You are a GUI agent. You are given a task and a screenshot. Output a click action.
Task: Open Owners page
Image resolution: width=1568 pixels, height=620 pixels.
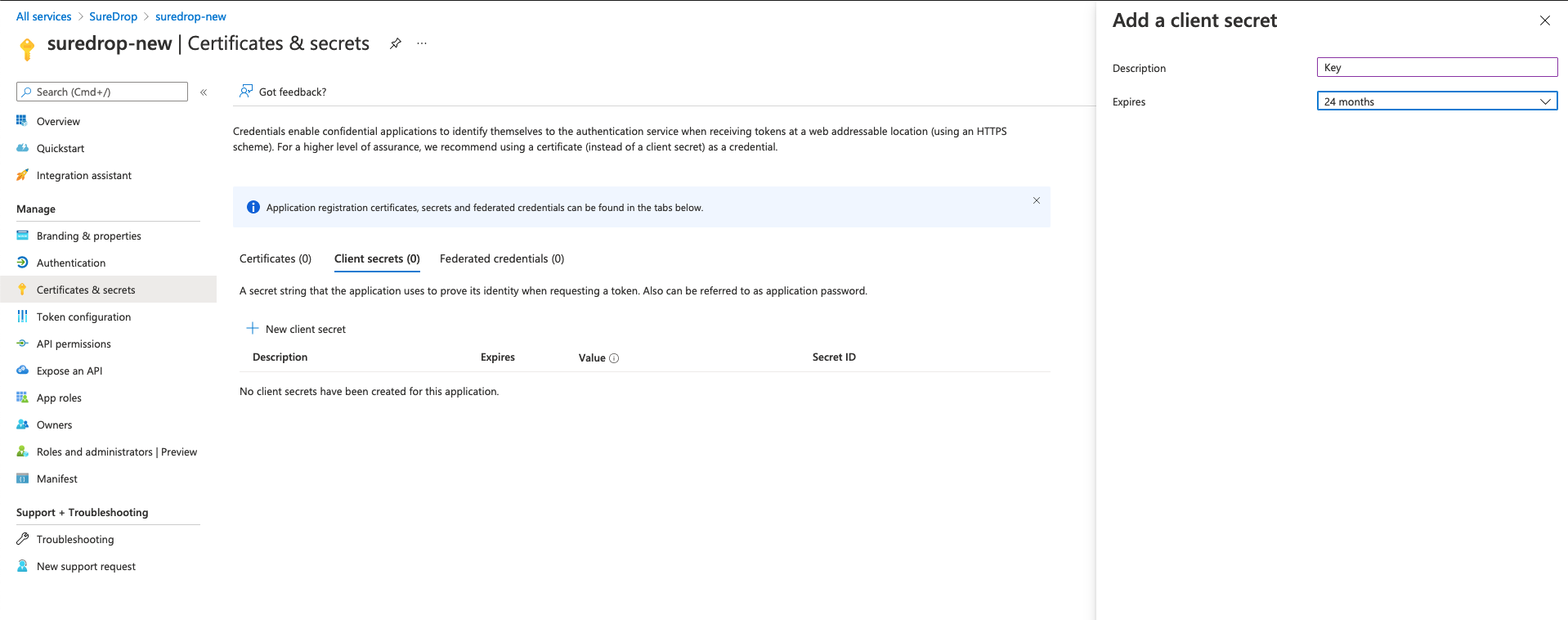pyautogui.click(x=54, y=425)
